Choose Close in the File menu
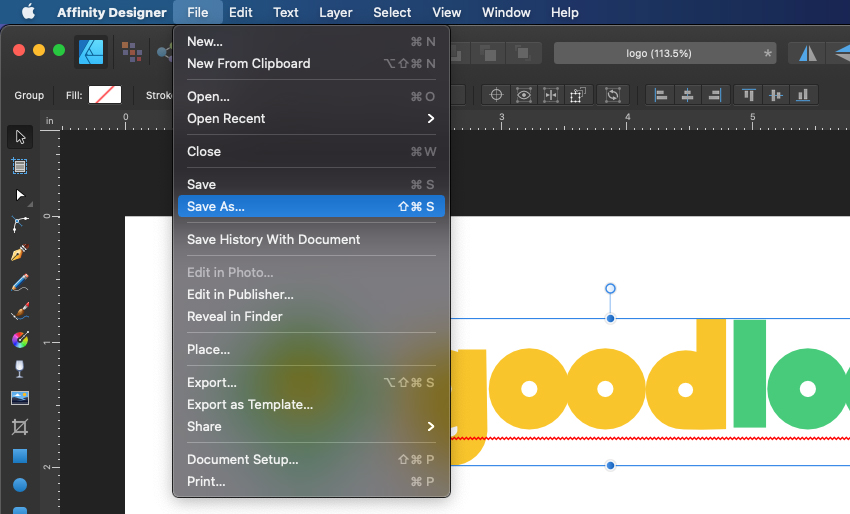 (311, 151)
